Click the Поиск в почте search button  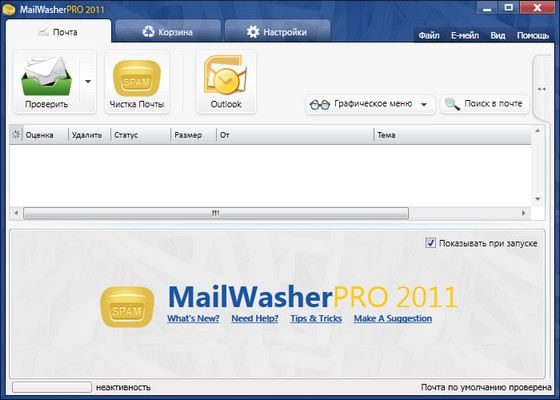coord(485,104)
